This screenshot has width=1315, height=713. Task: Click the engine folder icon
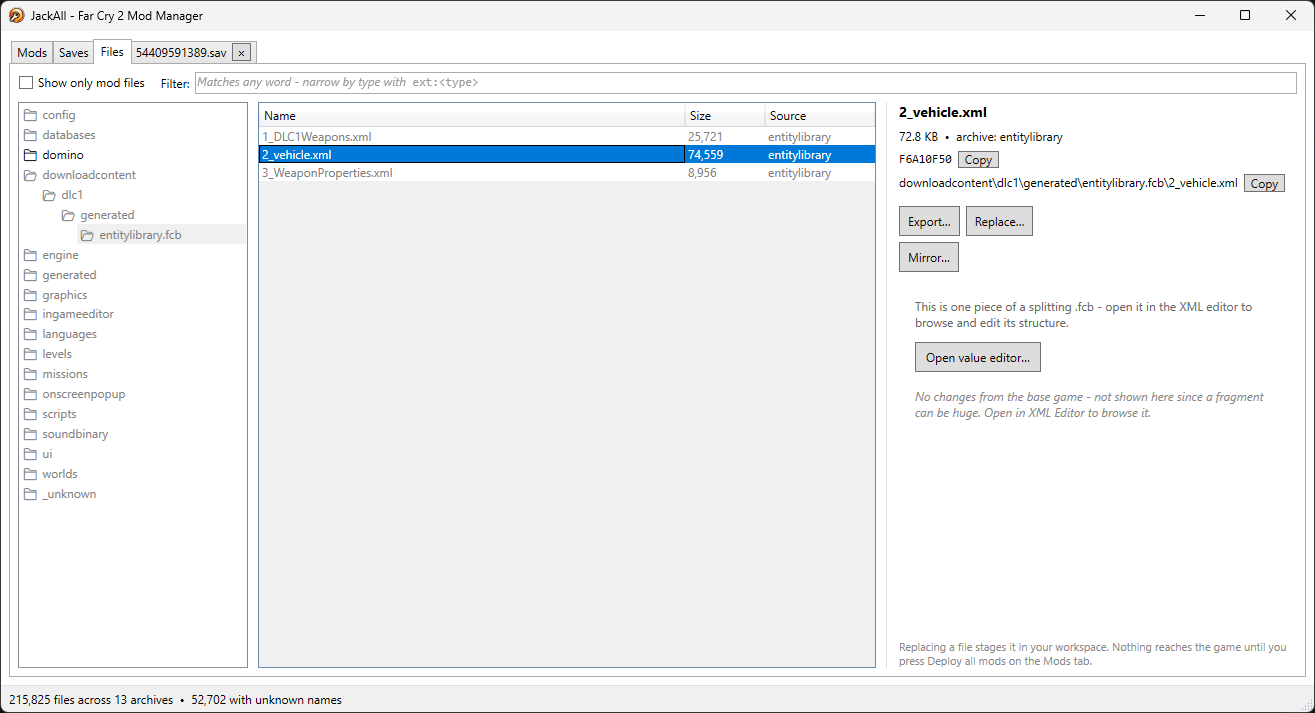tap(30, 255)
